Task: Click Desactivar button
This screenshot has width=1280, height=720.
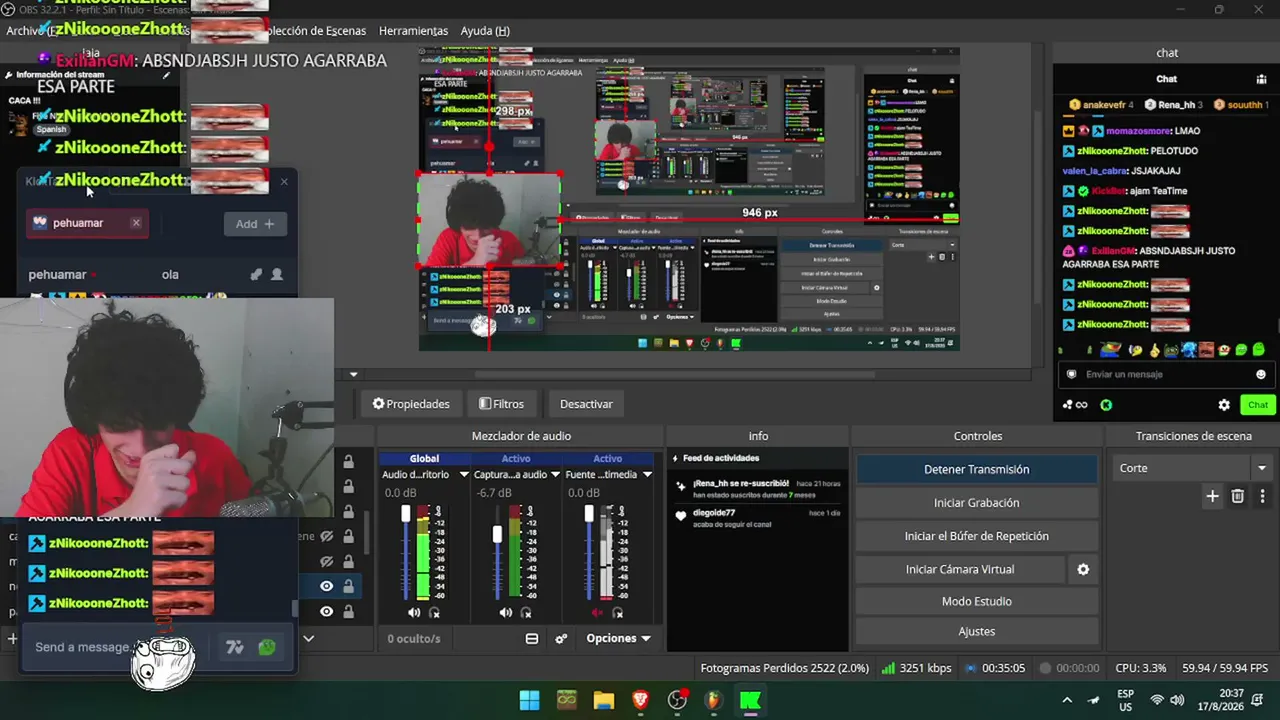Action: pos(586,404)
